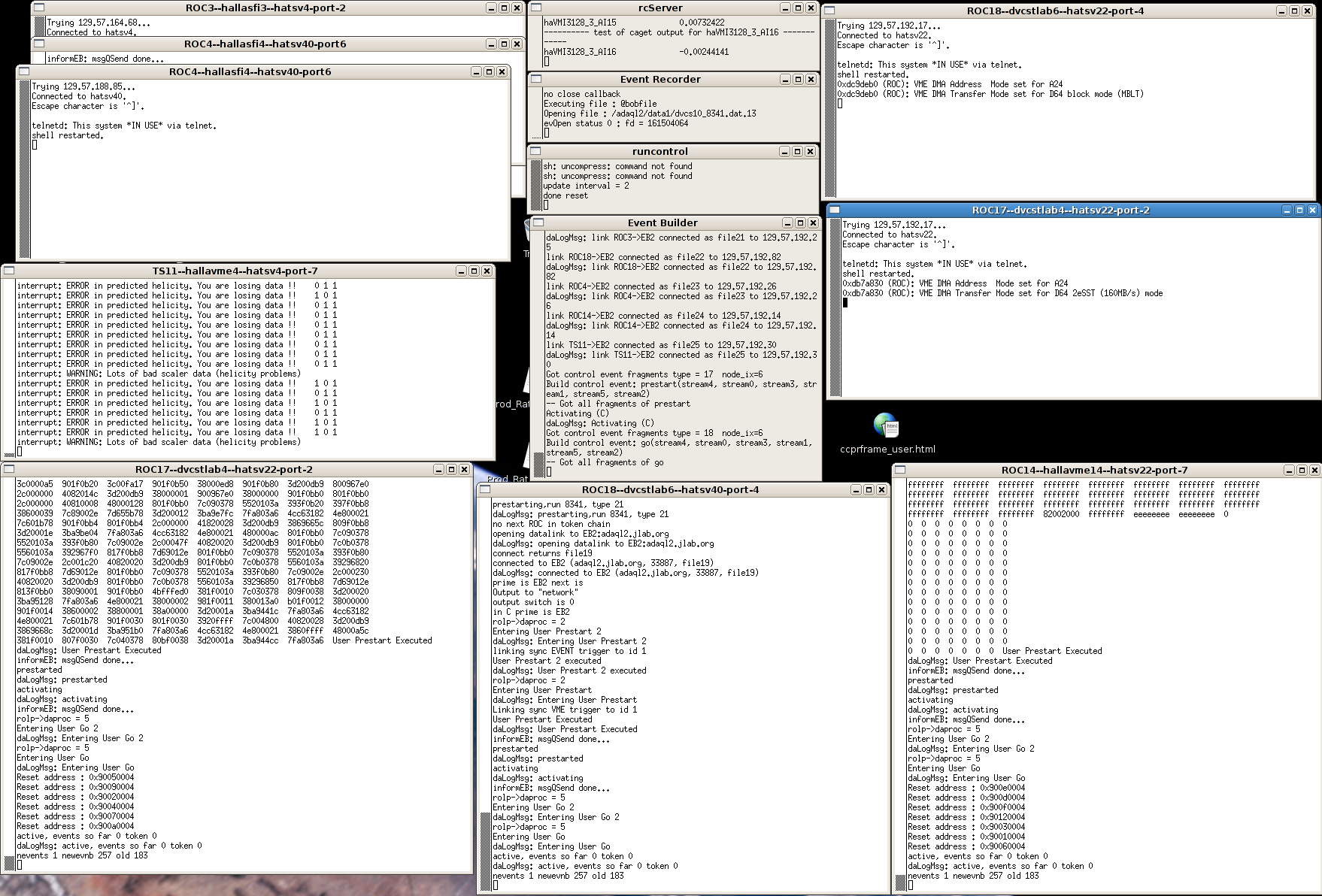
Task: Focus the Event Recorder title bar
Action: coord(660,80)
